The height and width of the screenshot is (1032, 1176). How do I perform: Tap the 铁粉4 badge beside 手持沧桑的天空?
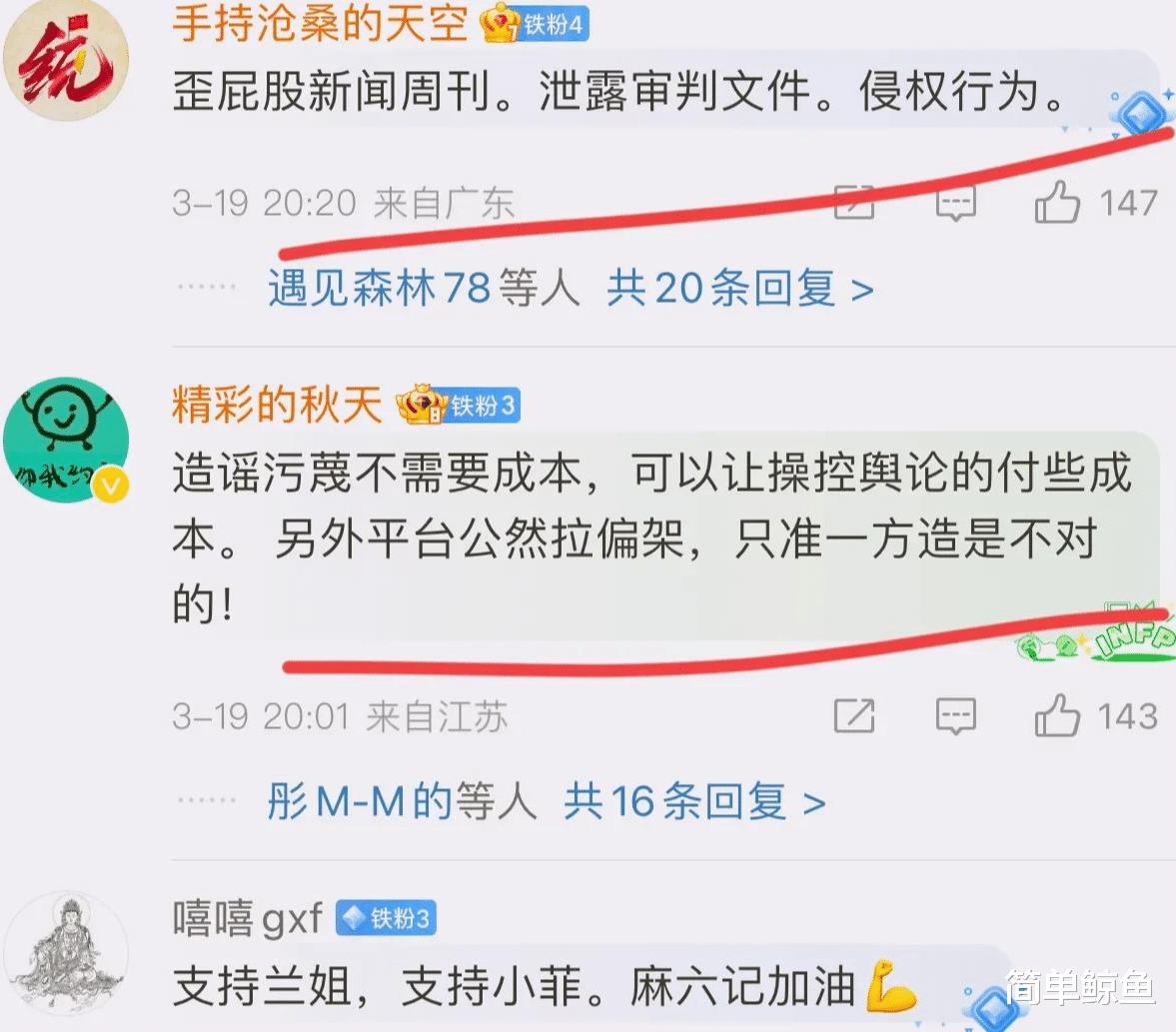(535, 24)
